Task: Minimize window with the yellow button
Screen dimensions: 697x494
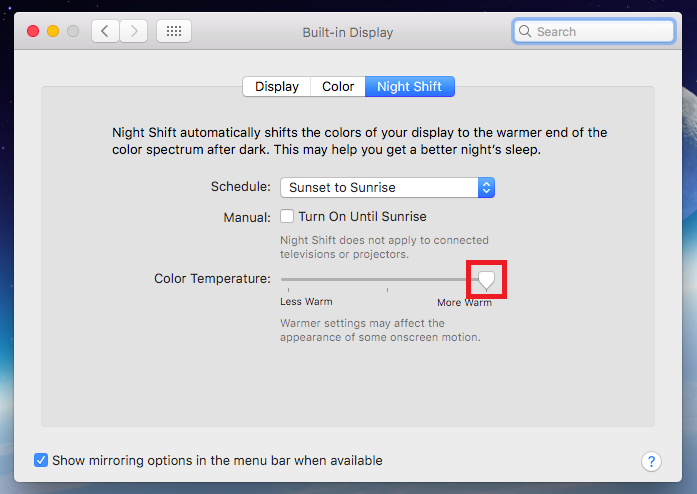Action: coord(53,31)
